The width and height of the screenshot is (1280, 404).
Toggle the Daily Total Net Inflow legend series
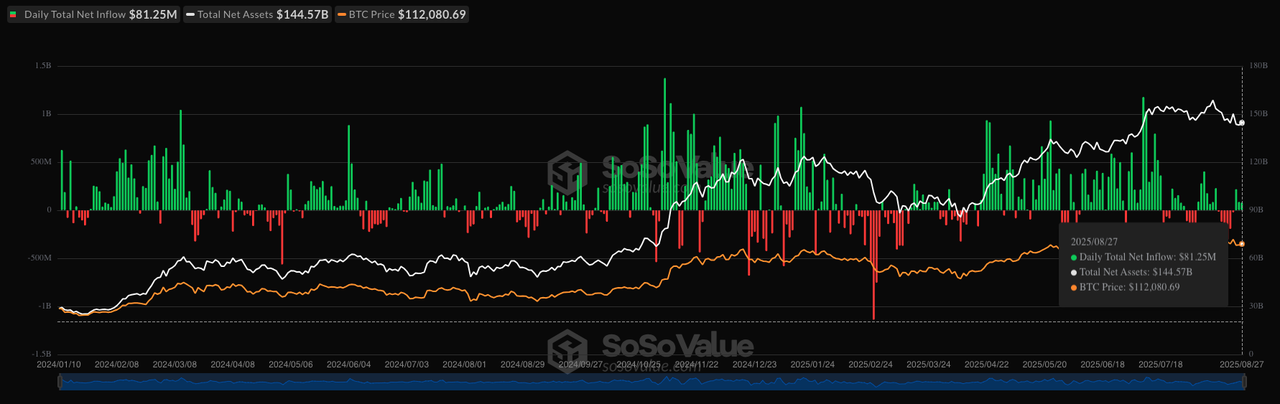click(94, 14)
